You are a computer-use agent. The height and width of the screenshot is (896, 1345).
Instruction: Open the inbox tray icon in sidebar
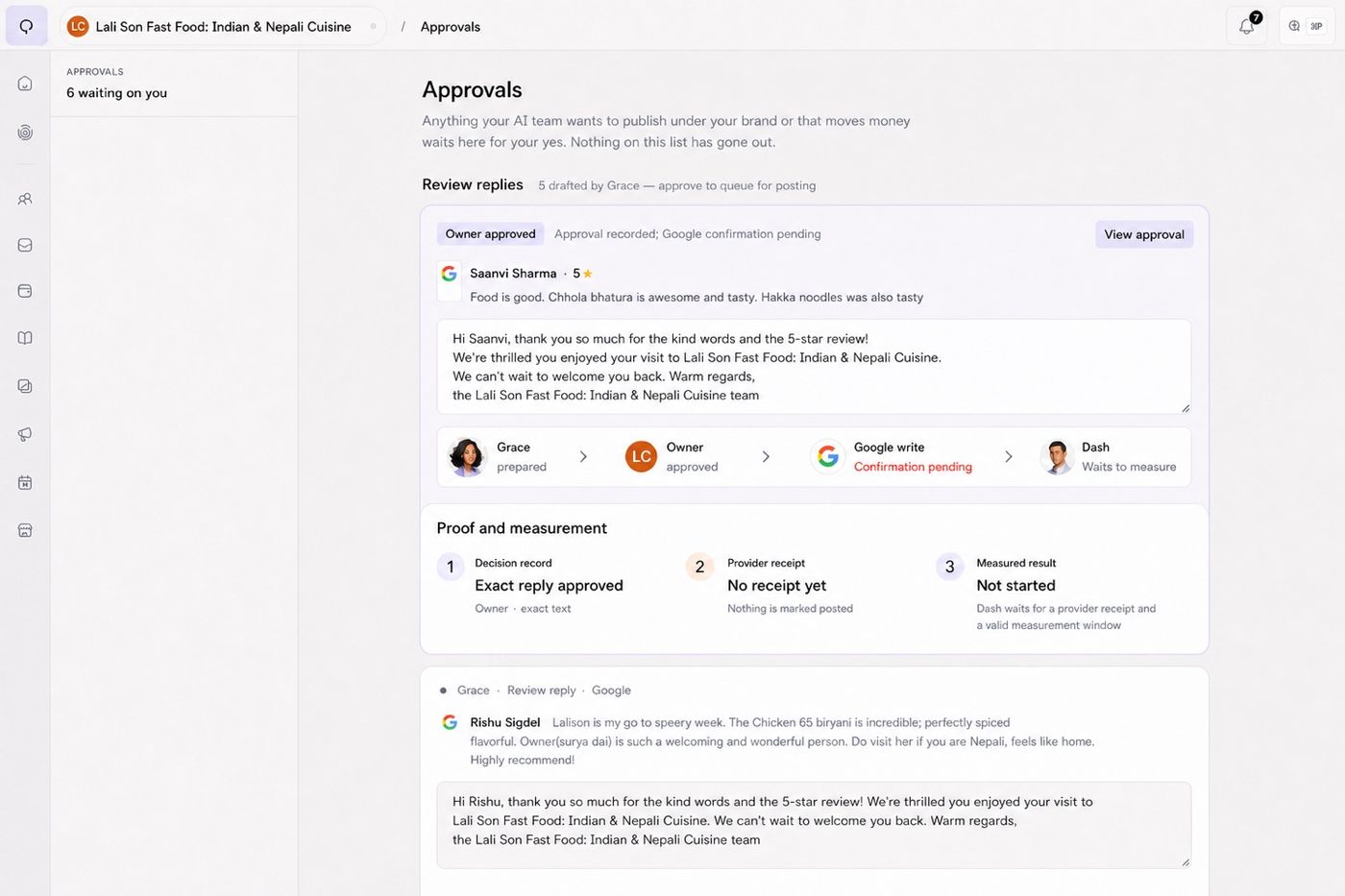(x=25, y=245)
